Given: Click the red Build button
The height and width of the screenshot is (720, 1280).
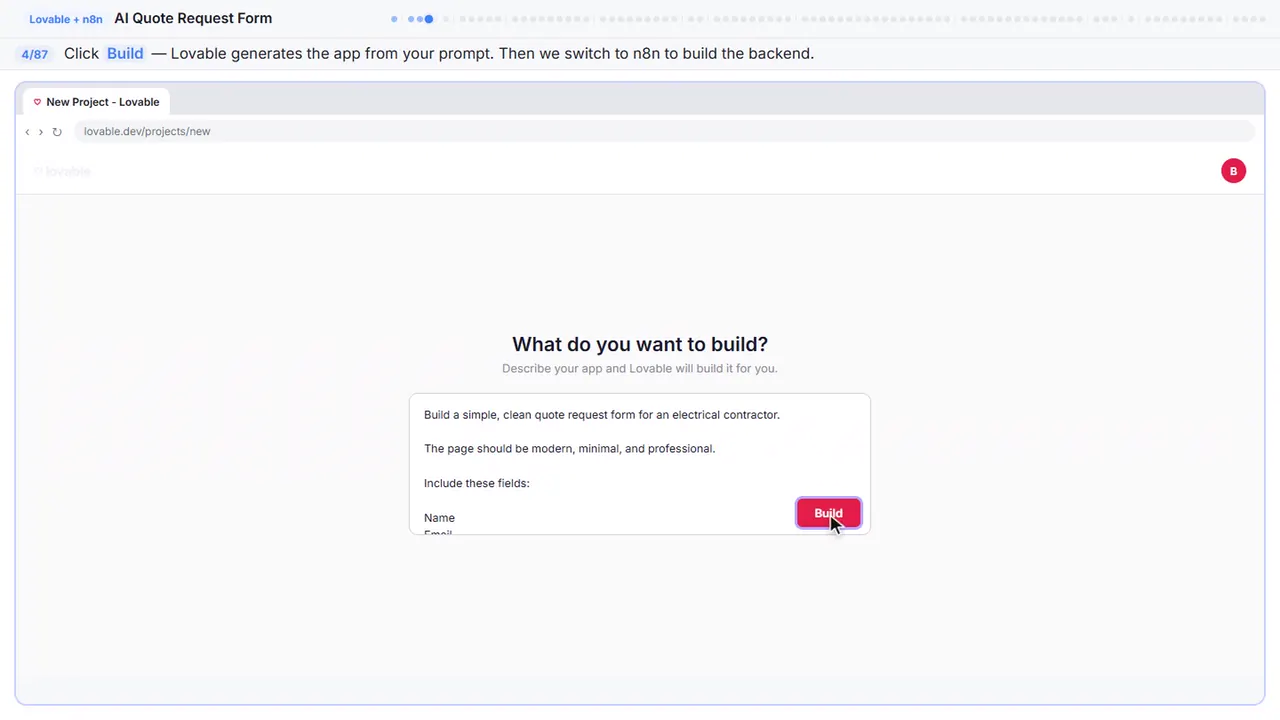Looking at the screenshot, I should coord(828,513).
